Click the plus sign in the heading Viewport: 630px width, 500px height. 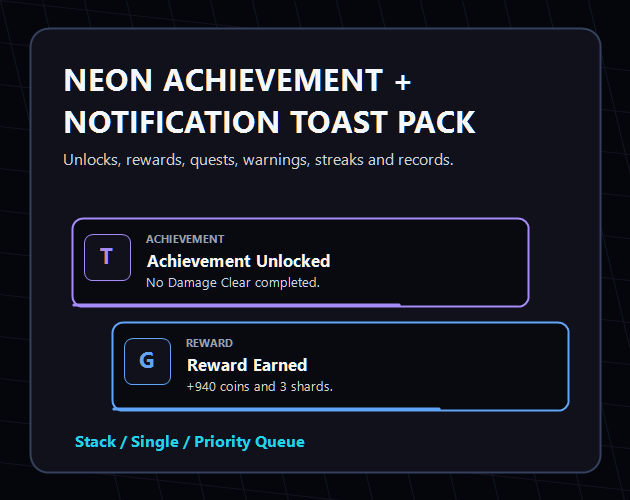403,82
